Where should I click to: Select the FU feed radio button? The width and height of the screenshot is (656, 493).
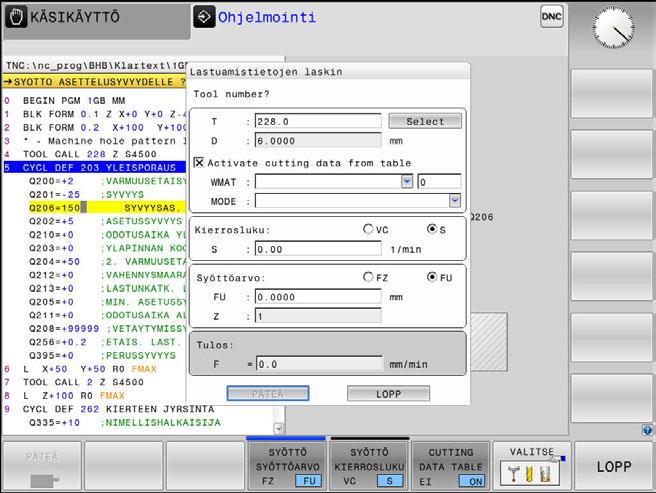point(432,277)
